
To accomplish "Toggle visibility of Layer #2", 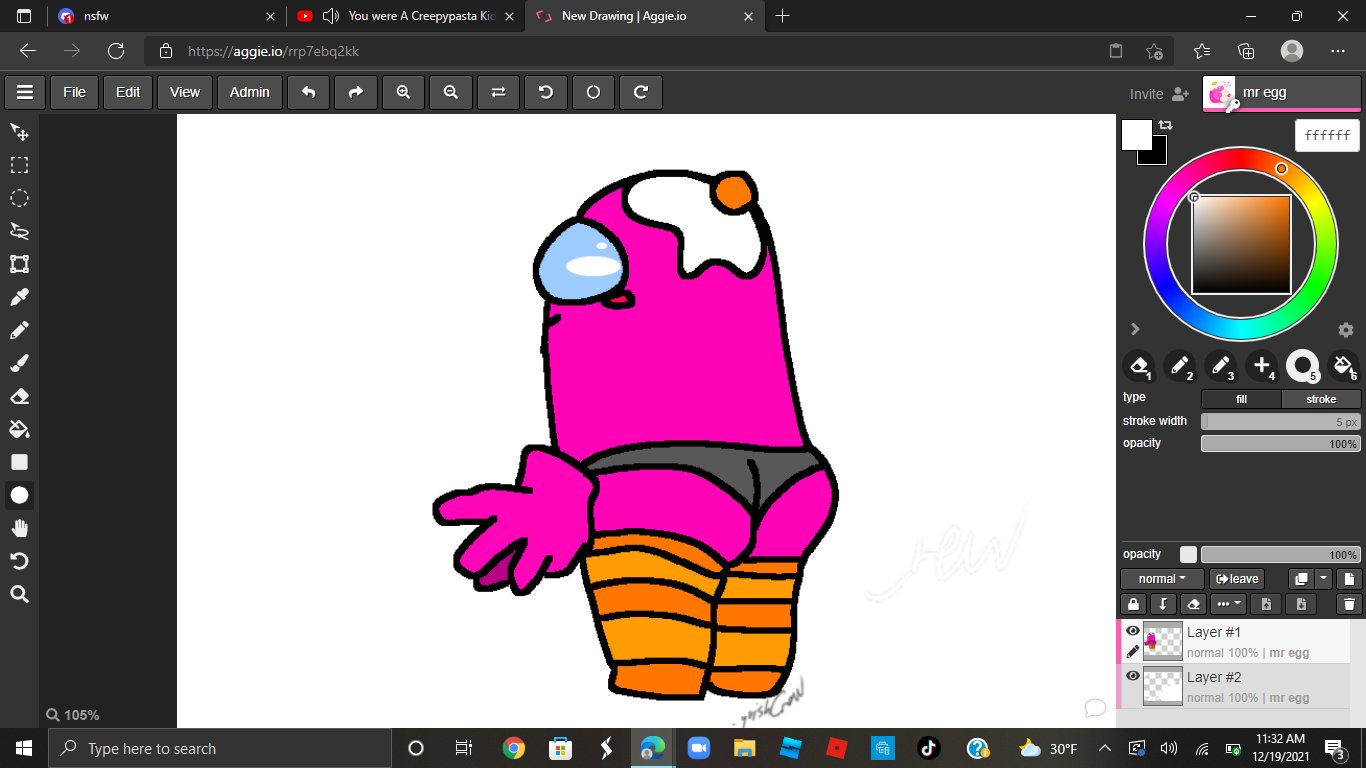I will (x=1133, y=676).
